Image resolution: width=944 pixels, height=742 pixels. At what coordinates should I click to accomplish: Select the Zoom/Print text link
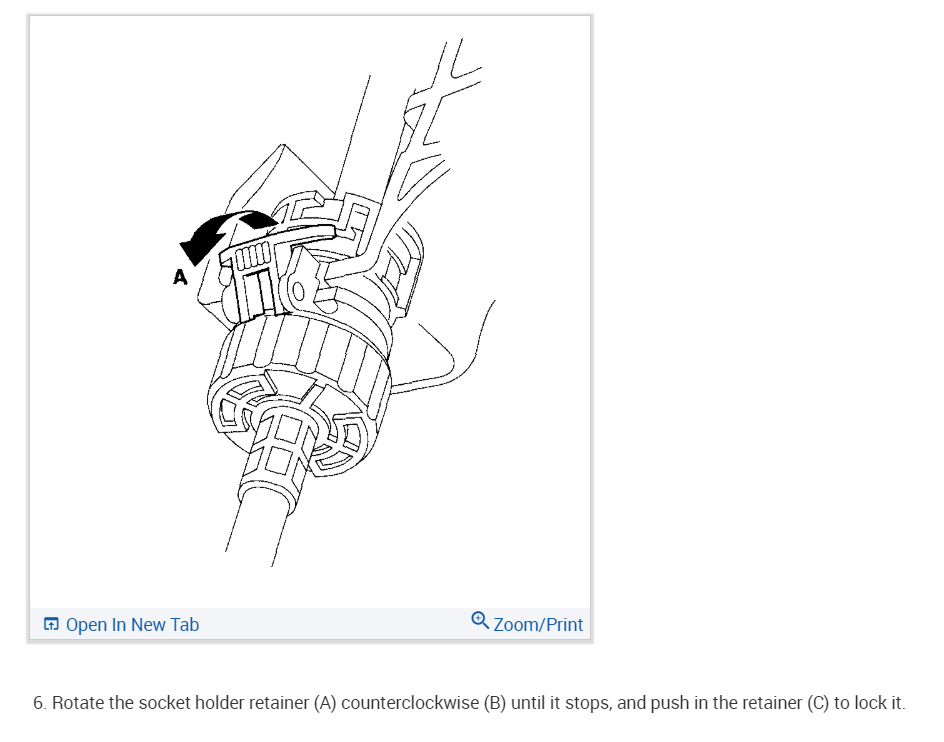click(538, 625)
